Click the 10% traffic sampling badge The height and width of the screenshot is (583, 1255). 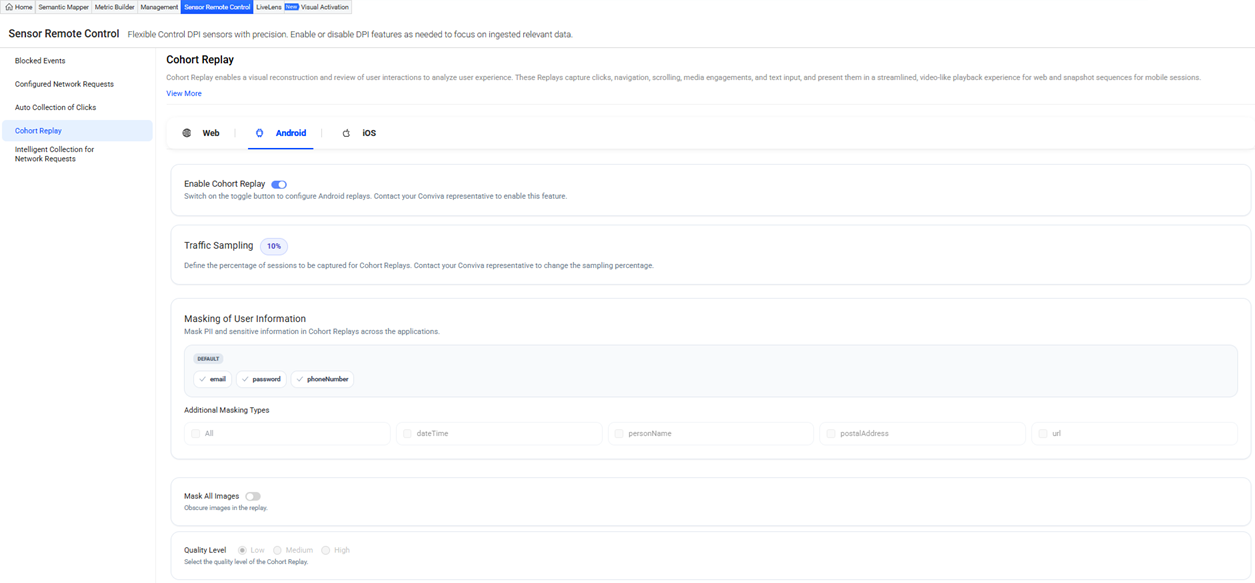[274, 246]
